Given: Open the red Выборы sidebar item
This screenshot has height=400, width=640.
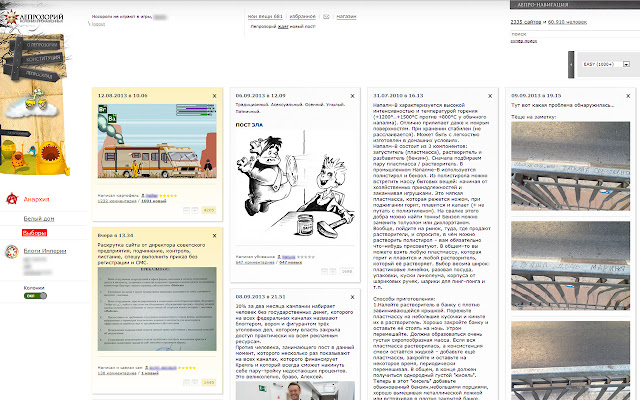Looking at the screenshot, I should click(x=34, y=233).
